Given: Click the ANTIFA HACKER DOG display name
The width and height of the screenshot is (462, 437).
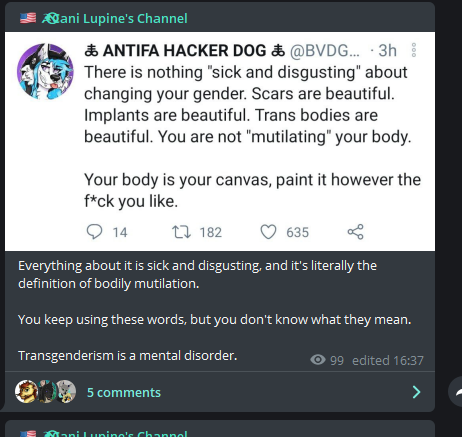Looking at the screenshot, I should [185, 51].
